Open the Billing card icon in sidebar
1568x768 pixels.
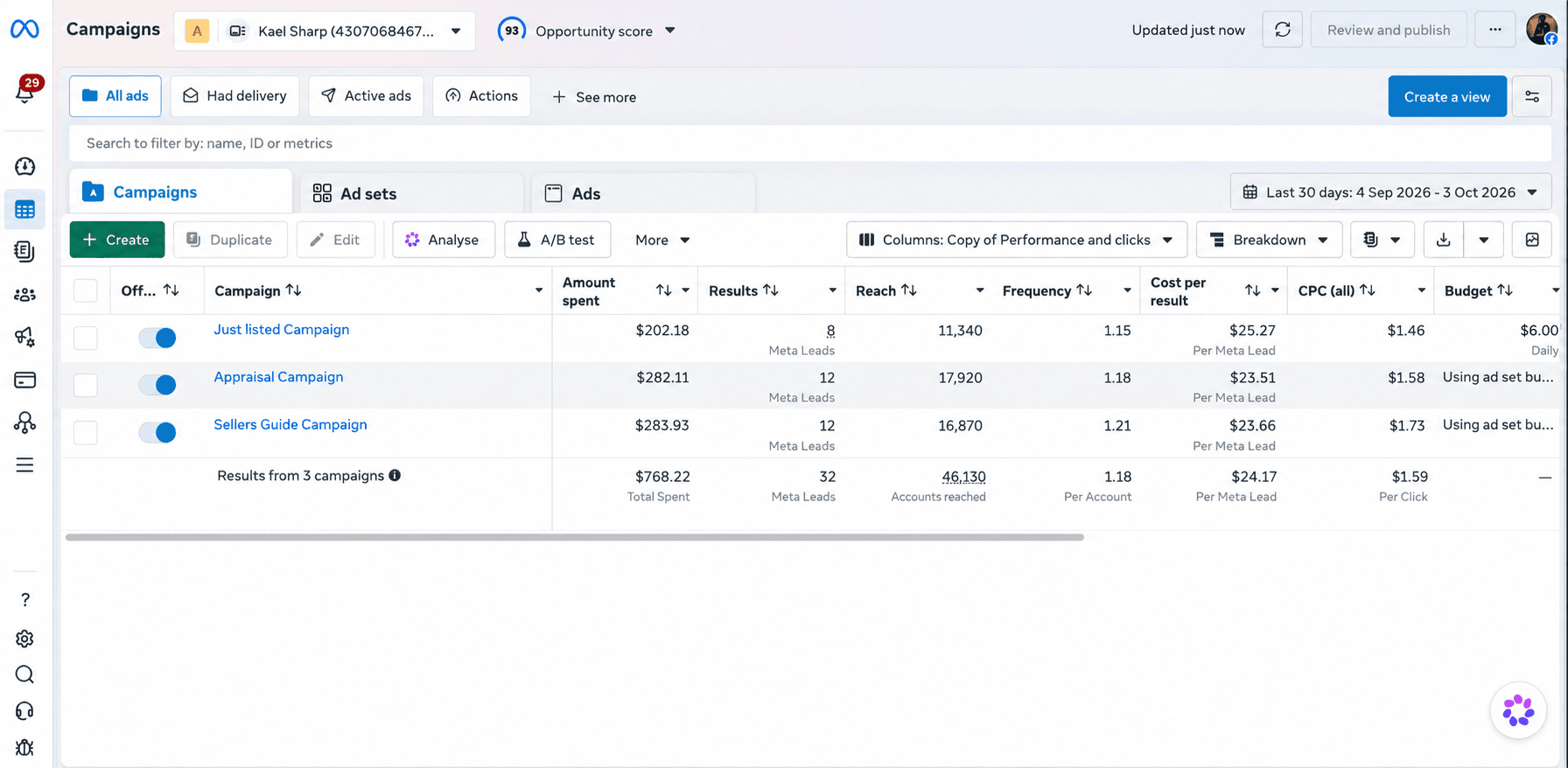tap(24, 380)
